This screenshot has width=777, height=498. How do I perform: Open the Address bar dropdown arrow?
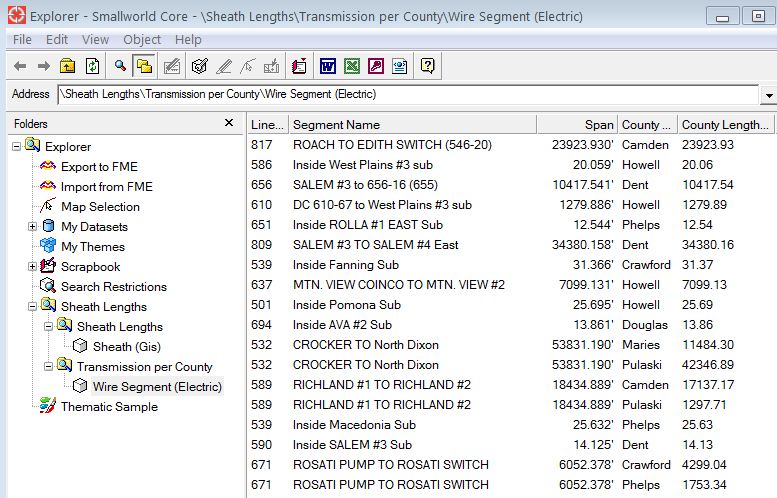tap(769, 95)
